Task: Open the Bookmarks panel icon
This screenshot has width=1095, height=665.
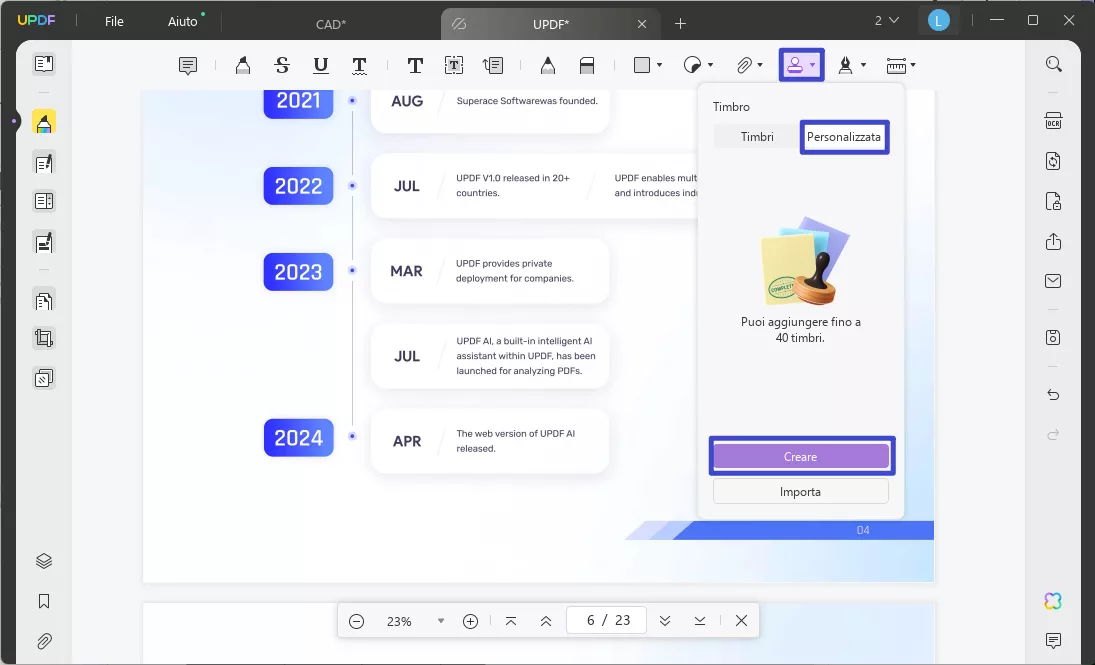Action: point(44,601)
